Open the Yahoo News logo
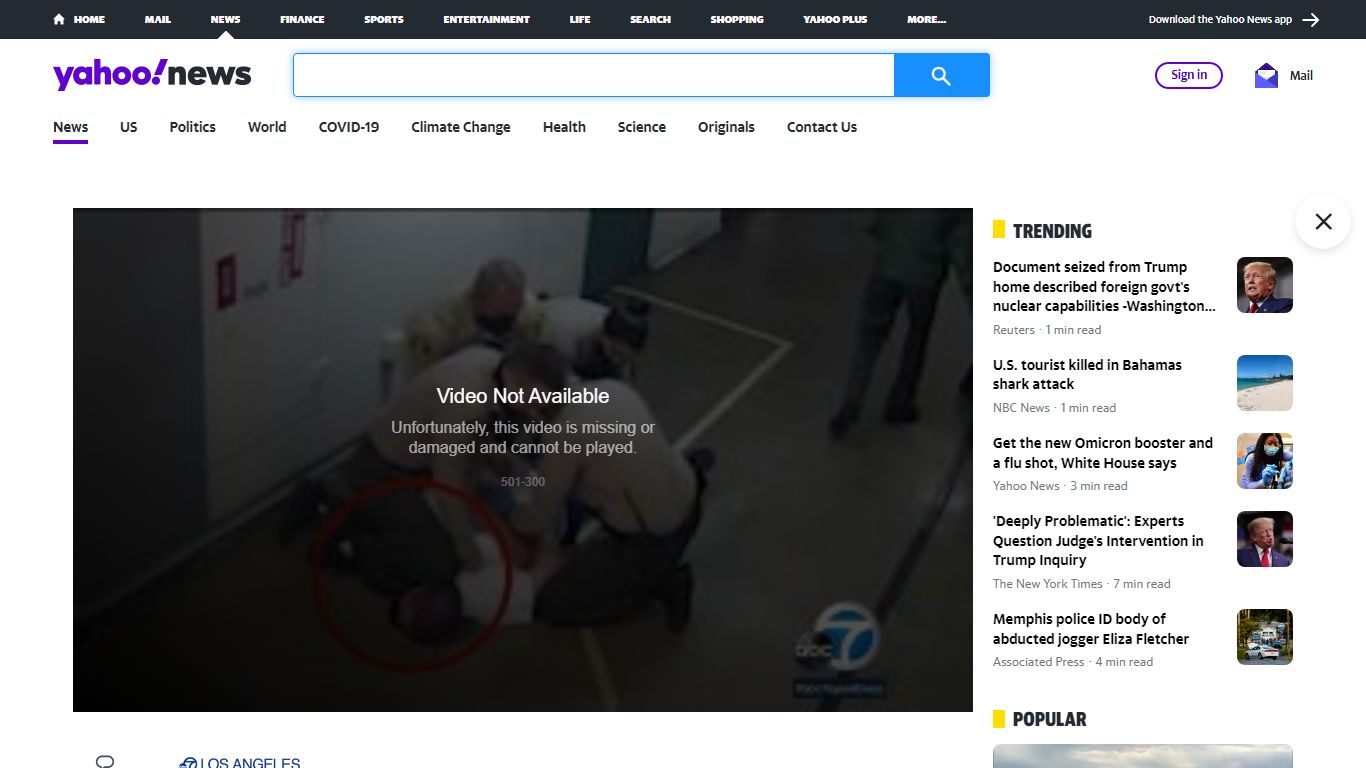The image size is (1366, 768). (x=152, y=75)
